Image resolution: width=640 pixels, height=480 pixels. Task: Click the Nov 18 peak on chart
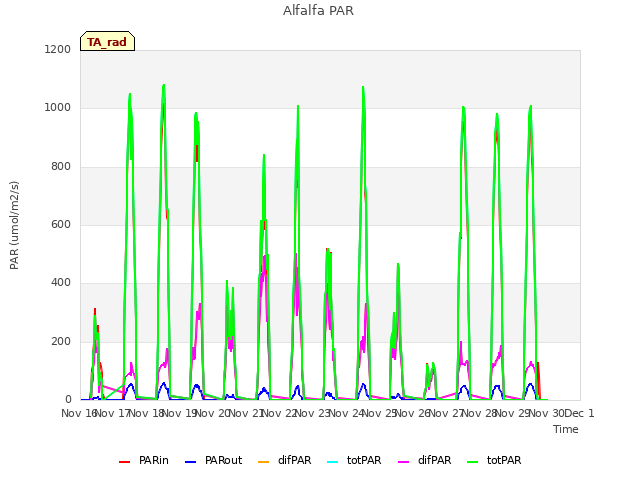pyautogui.click(x=164, y=85)
